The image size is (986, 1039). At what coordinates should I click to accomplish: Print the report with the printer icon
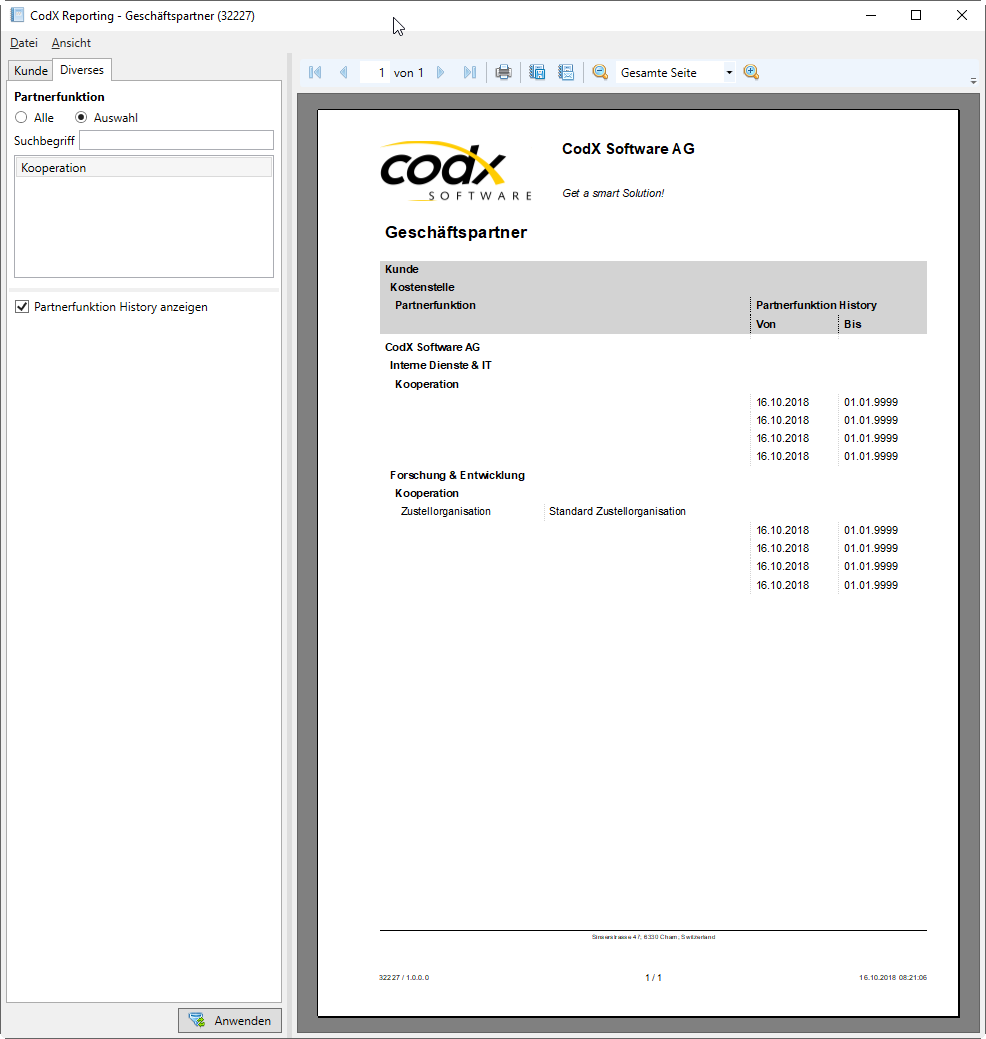click(504, 72)
